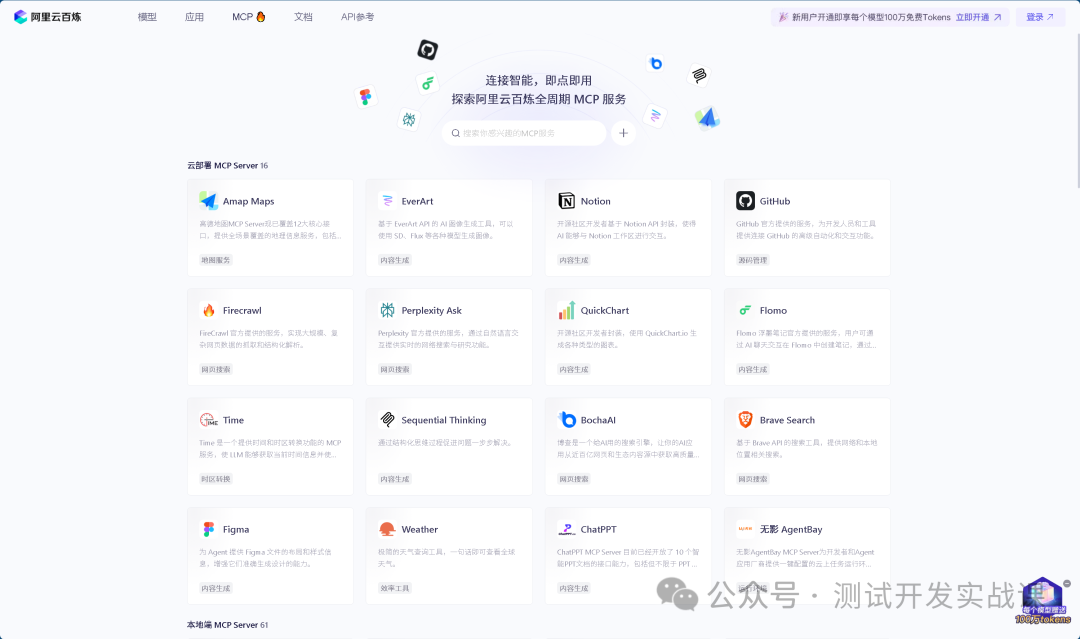Open the Flomo card title
This screenshot has width=1080, height=639.
click(773, 311)
